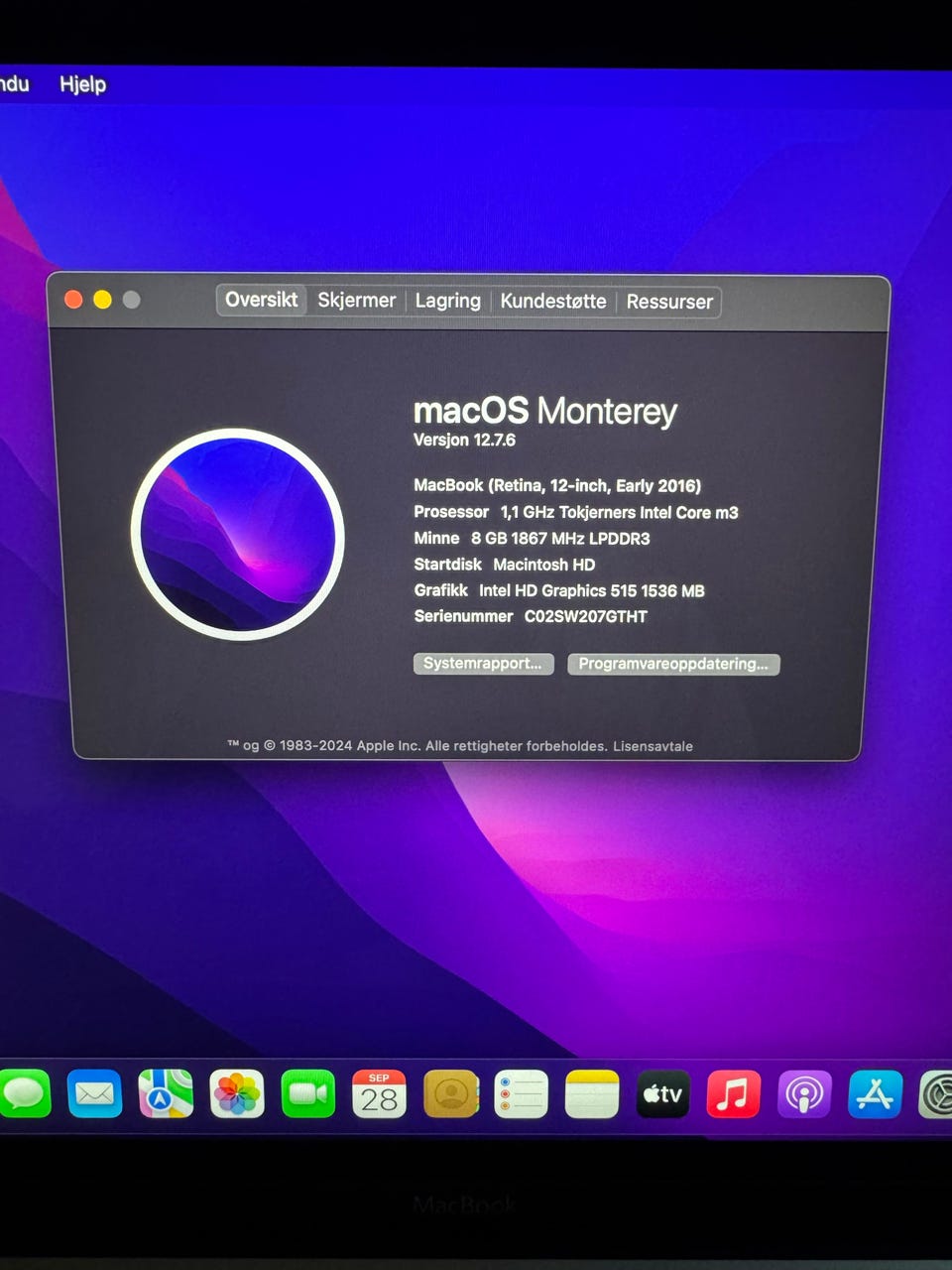Switch to the Skjermer tab

[356, 301]
